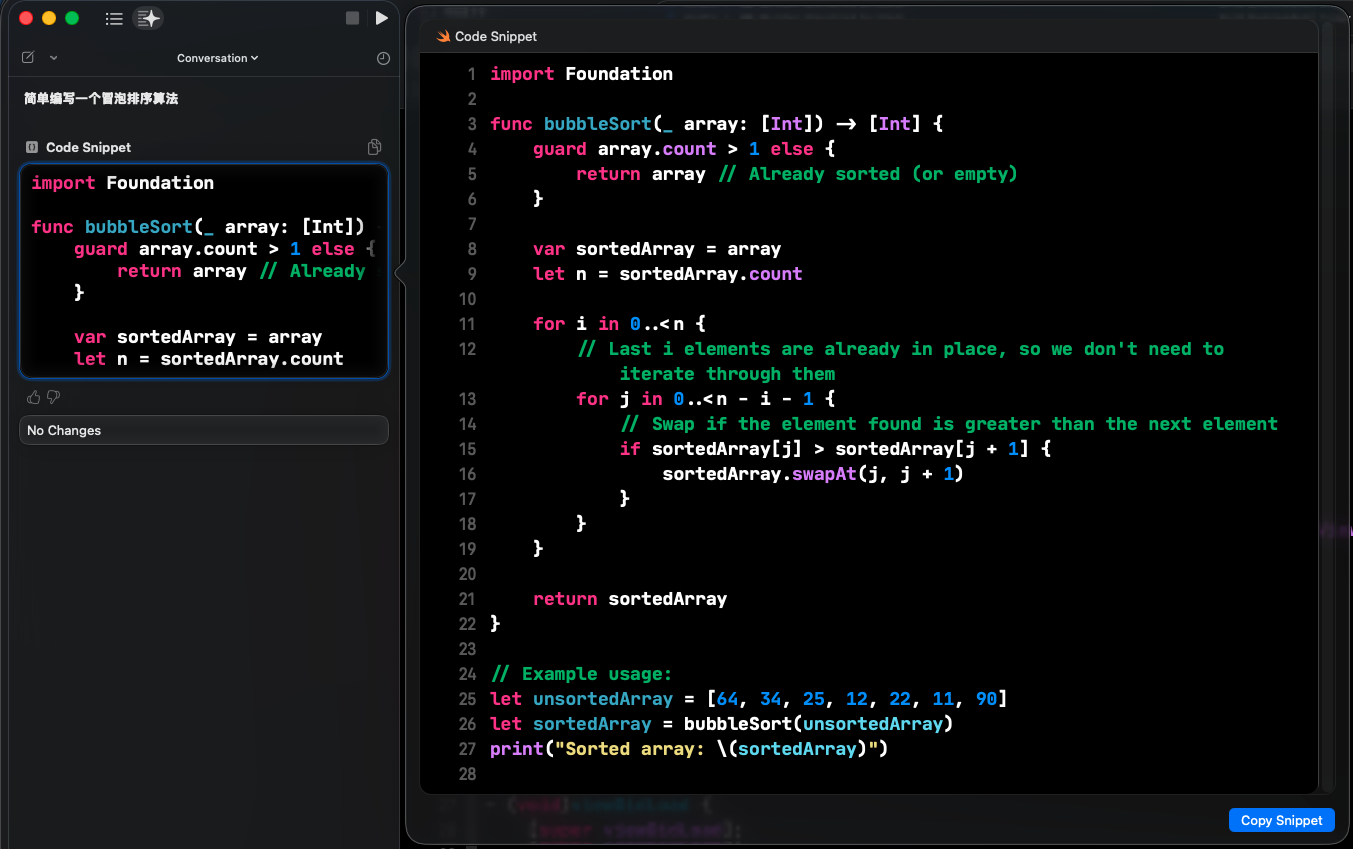
Task: Click the Swift icon in the popover title
Action: coord(443,36)
